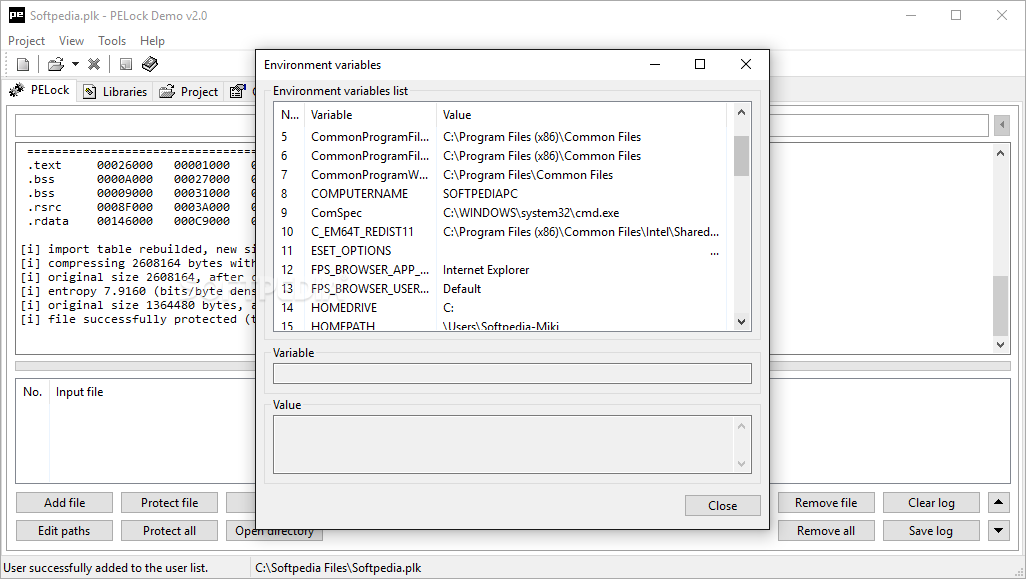This screenshot has width=1026, height=579.
Task: Click the Edit paths button
Action: pyautogui.click(x=64, y=531)
